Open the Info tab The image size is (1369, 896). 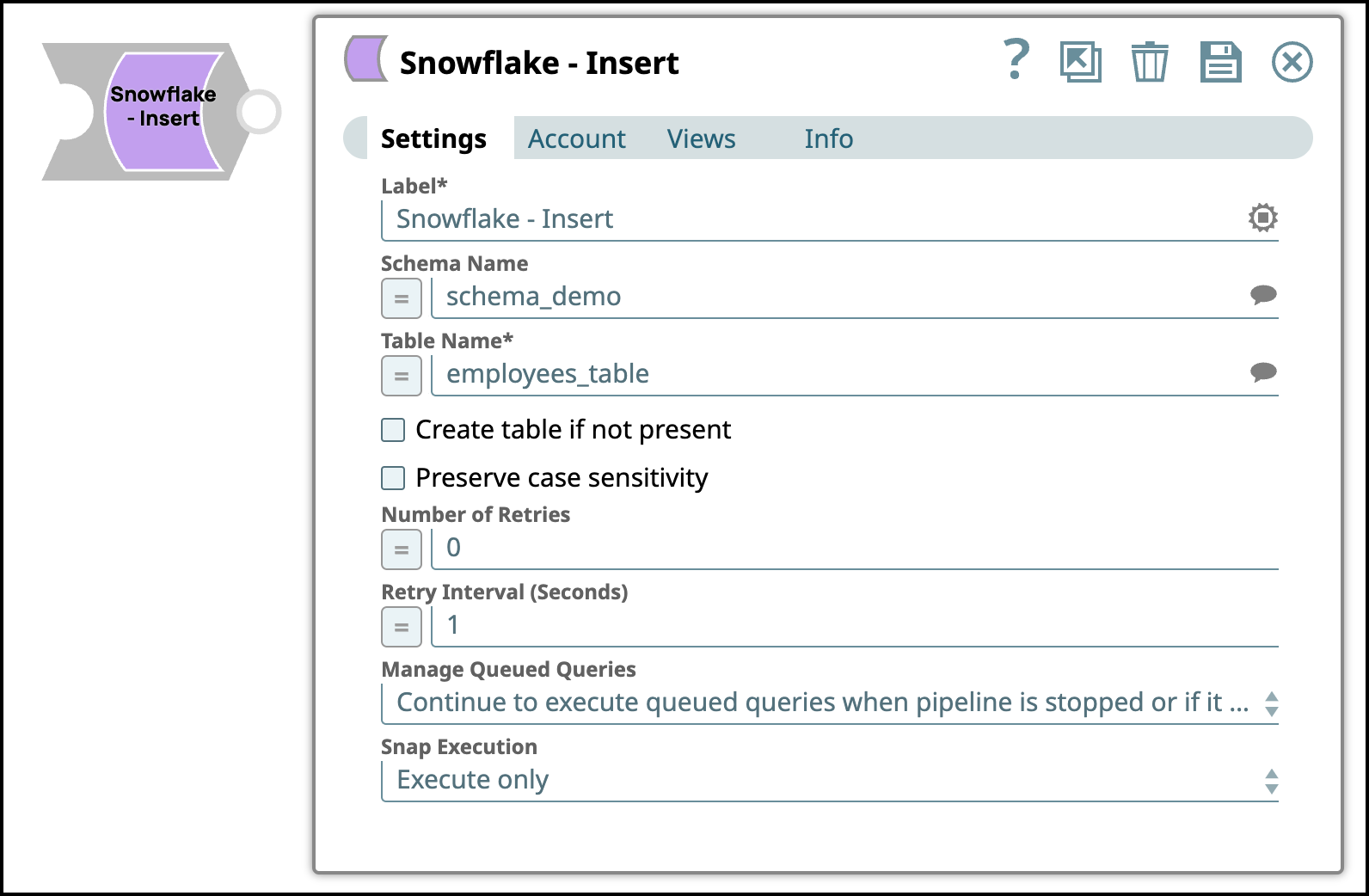828,138
